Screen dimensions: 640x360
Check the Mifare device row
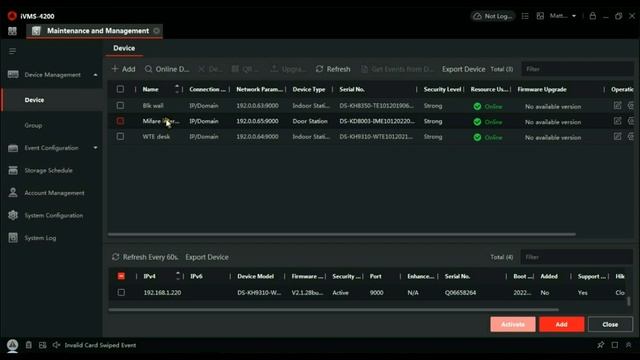120,121
